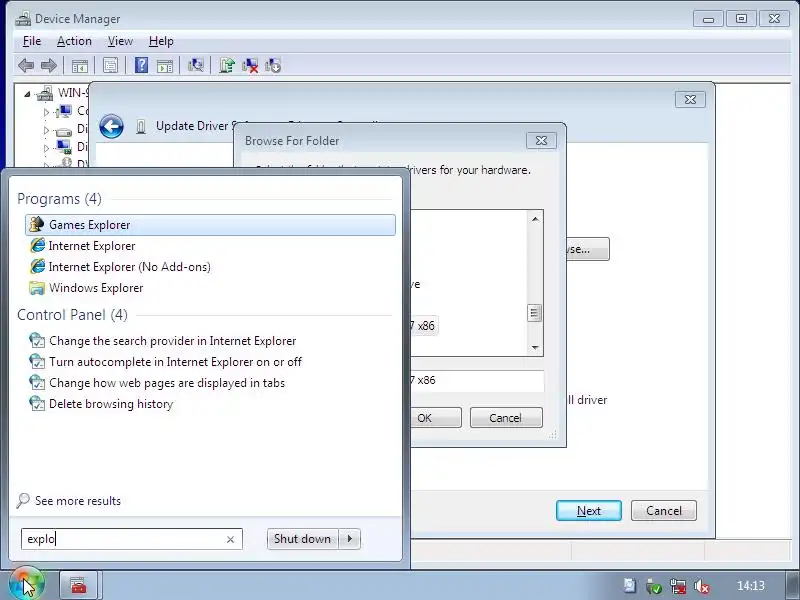This screenshot has height=600, width=800.
Task: Click See more results link
Action: pos(78,501)
